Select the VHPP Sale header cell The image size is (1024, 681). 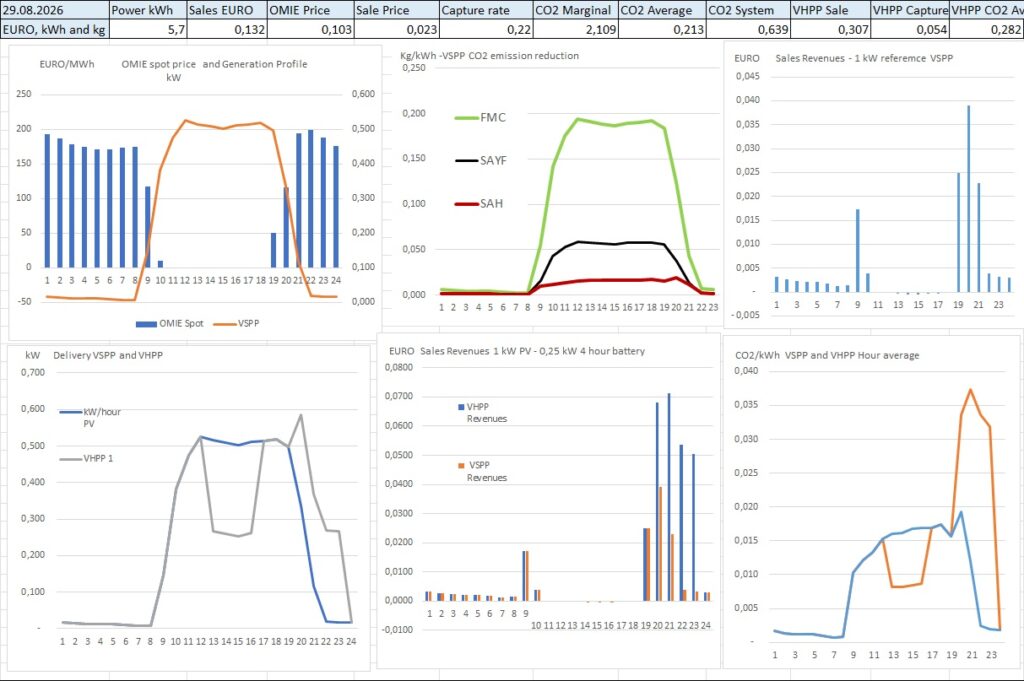(x=831, y=10)
